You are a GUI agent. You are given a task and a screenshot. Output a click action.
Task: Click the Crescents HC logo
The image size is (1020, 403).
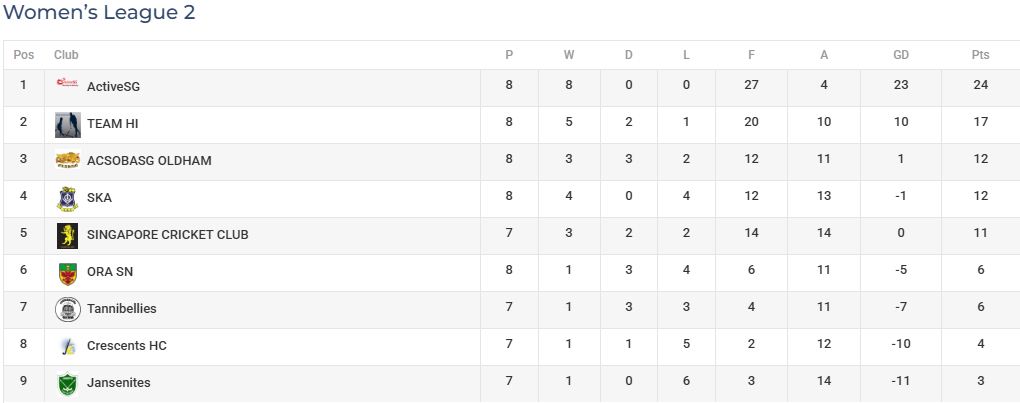coord(68,346)
